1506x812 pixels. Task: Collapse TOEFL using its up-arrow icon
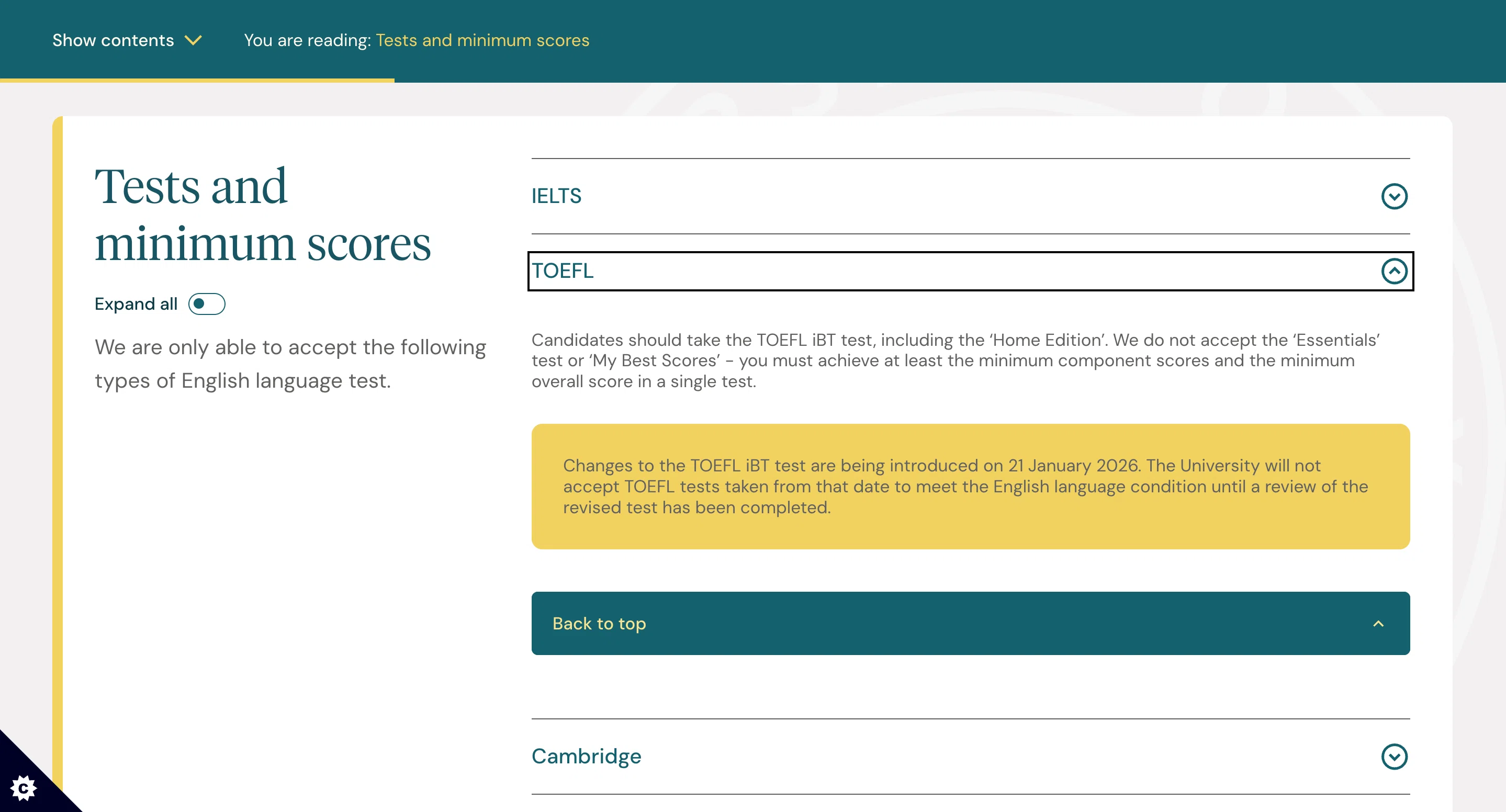point(1393,271)
